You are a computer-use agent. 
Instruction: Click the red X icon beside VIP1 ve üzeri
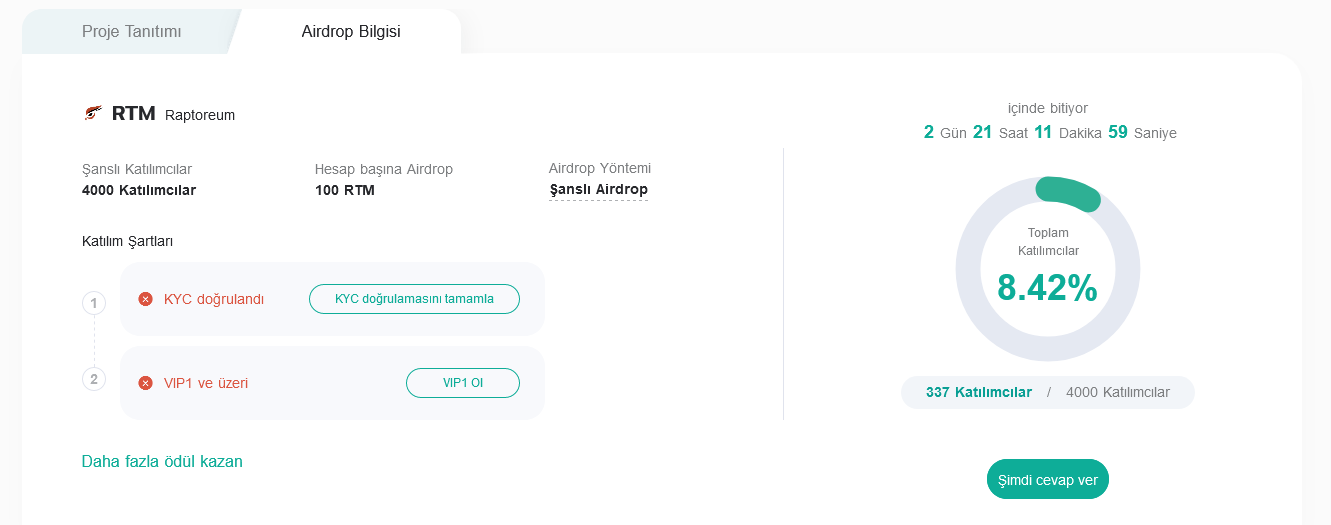click(145, 383)
